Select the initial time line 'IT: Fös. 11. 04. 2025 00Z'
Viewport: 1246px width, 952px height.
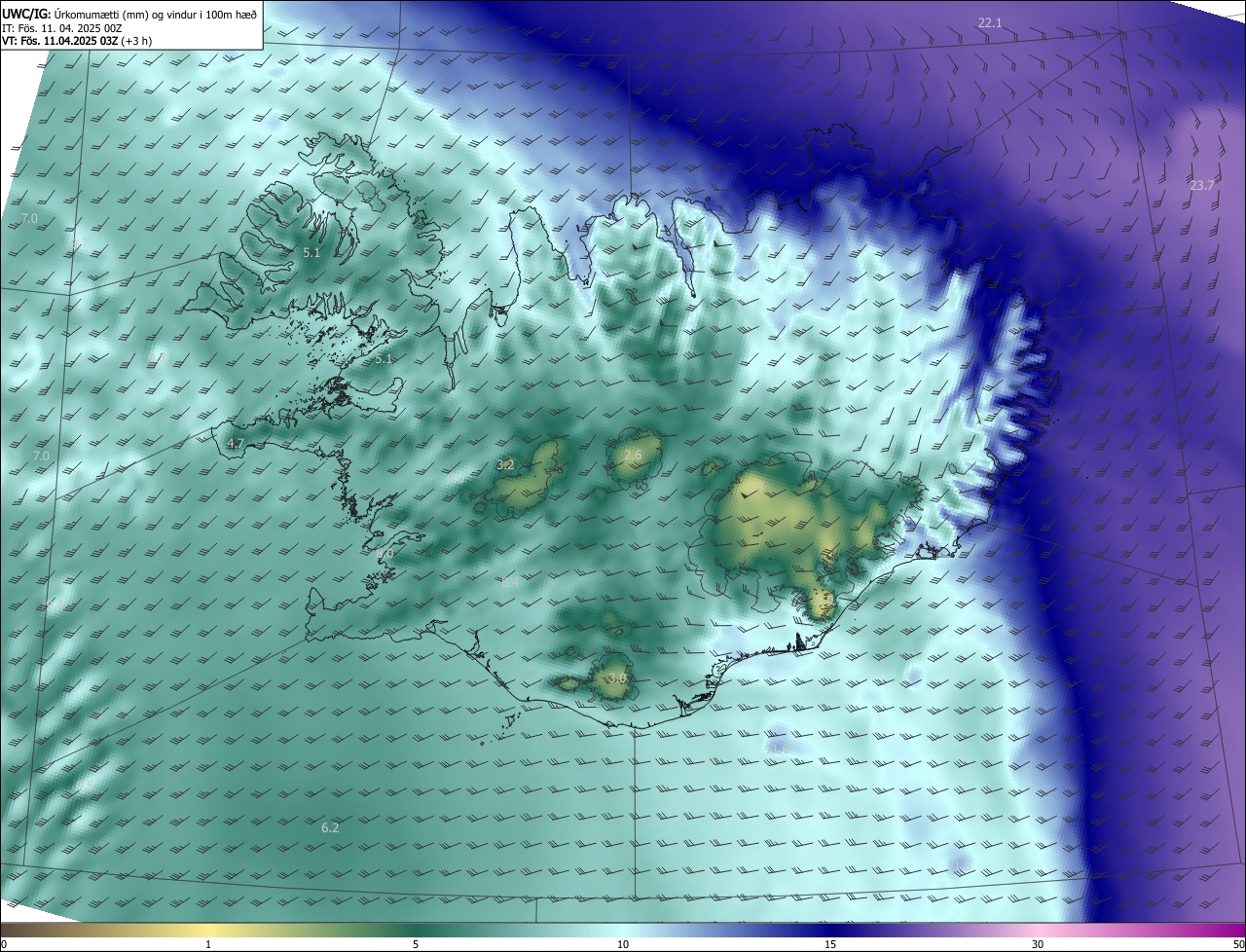62,28
